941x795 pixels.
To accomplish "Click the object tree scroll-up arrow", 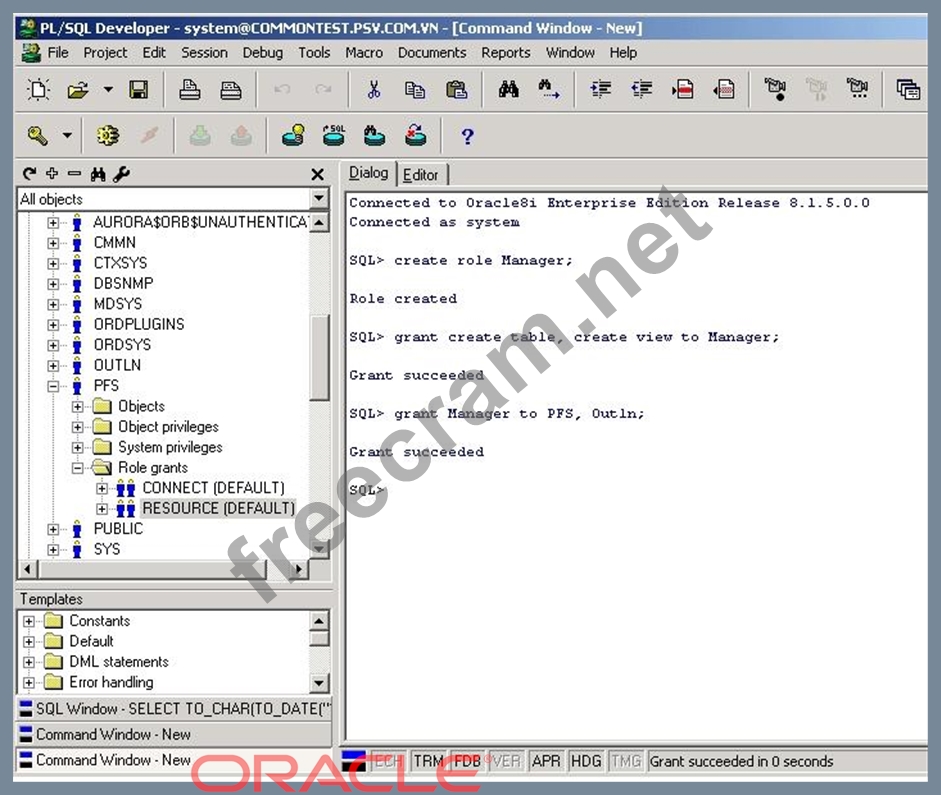I will click(319, 223).
